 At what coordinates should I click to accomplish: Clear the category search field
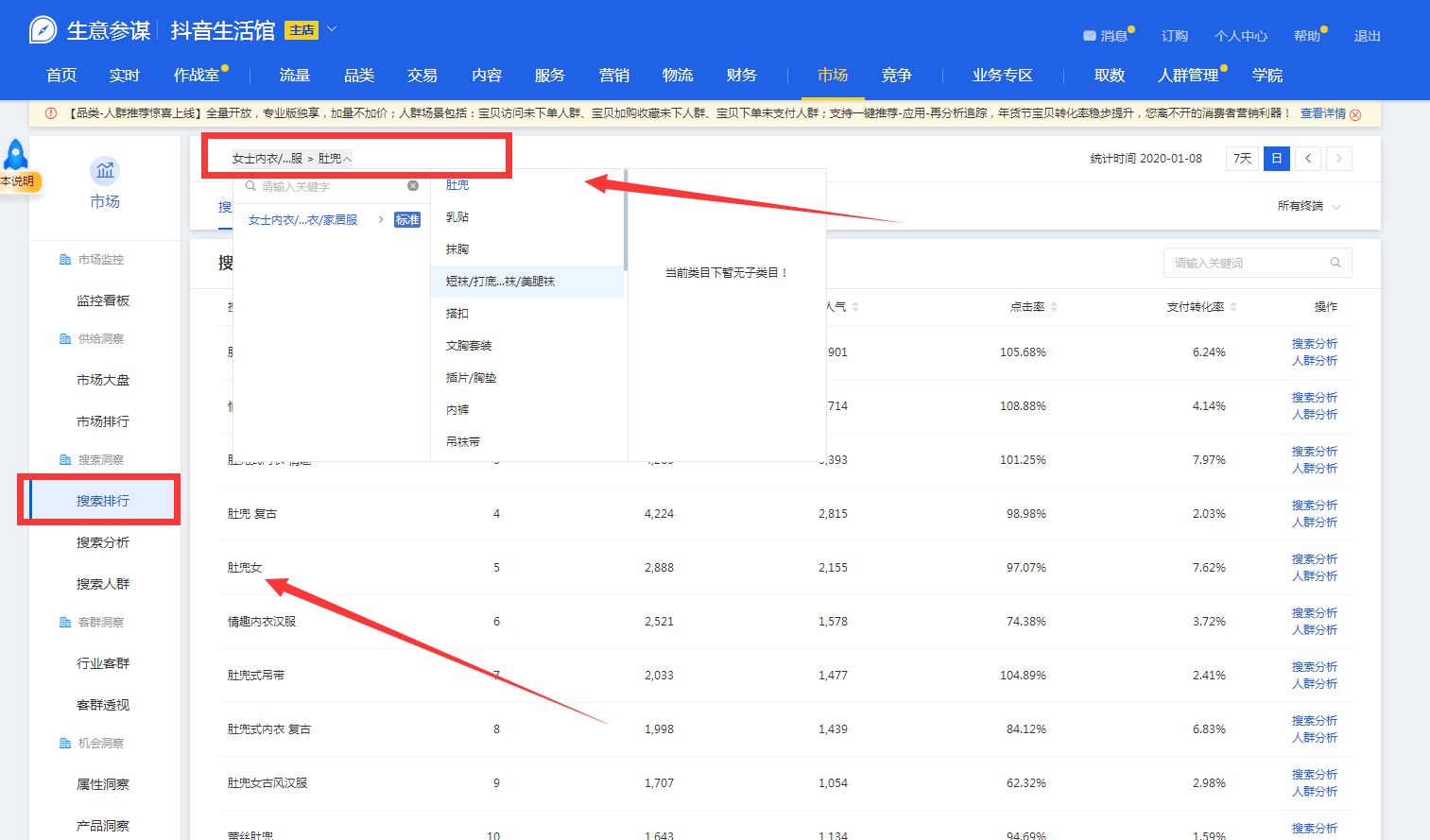coord(413,186)
